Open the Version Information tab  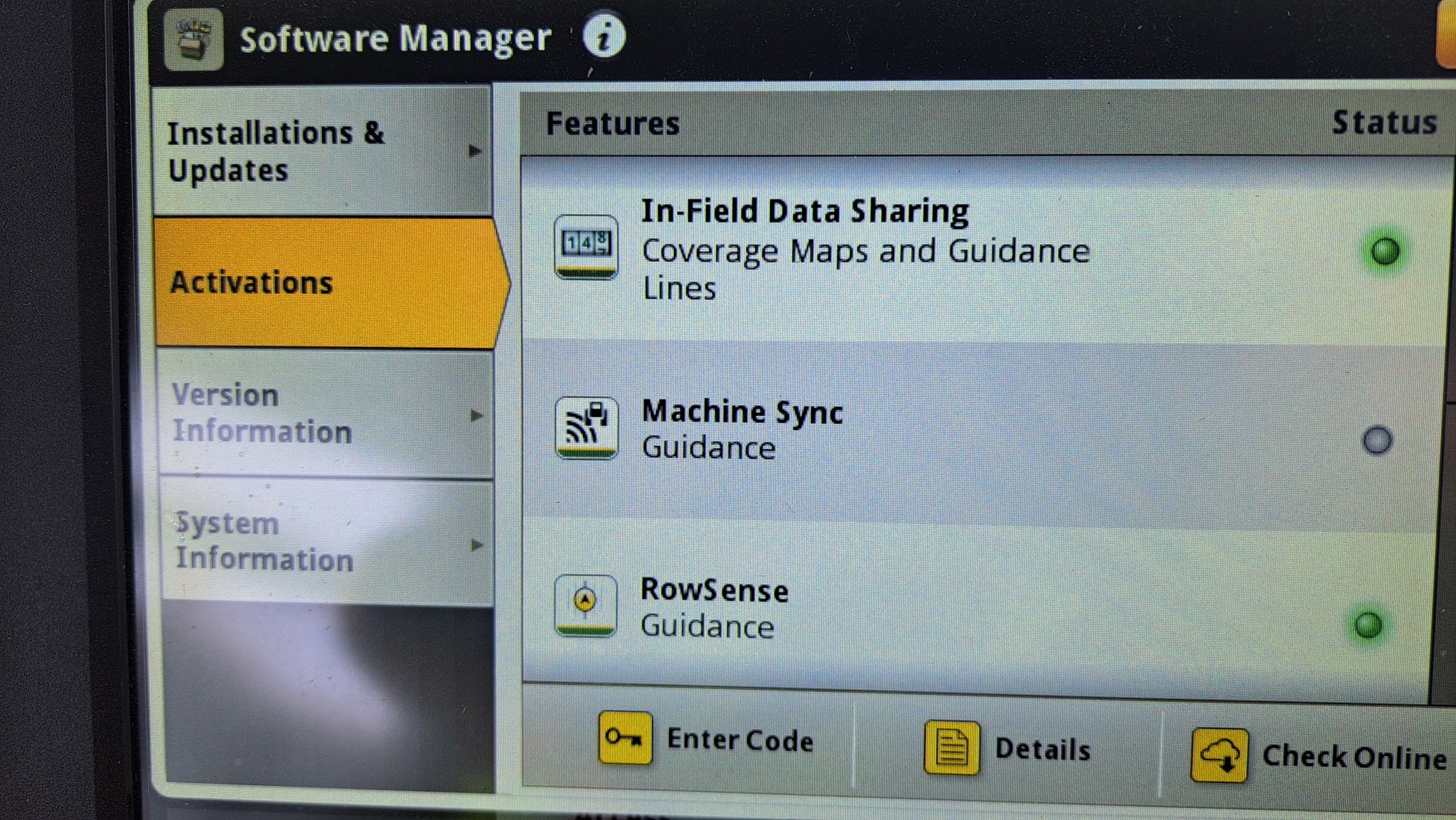(326, 413)
